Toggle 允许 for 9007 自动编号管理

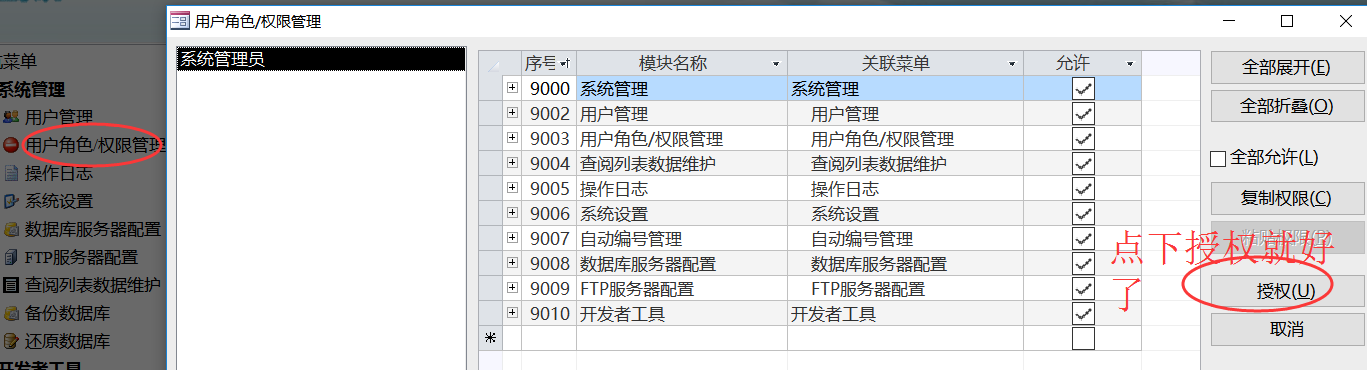(1083, 239)
